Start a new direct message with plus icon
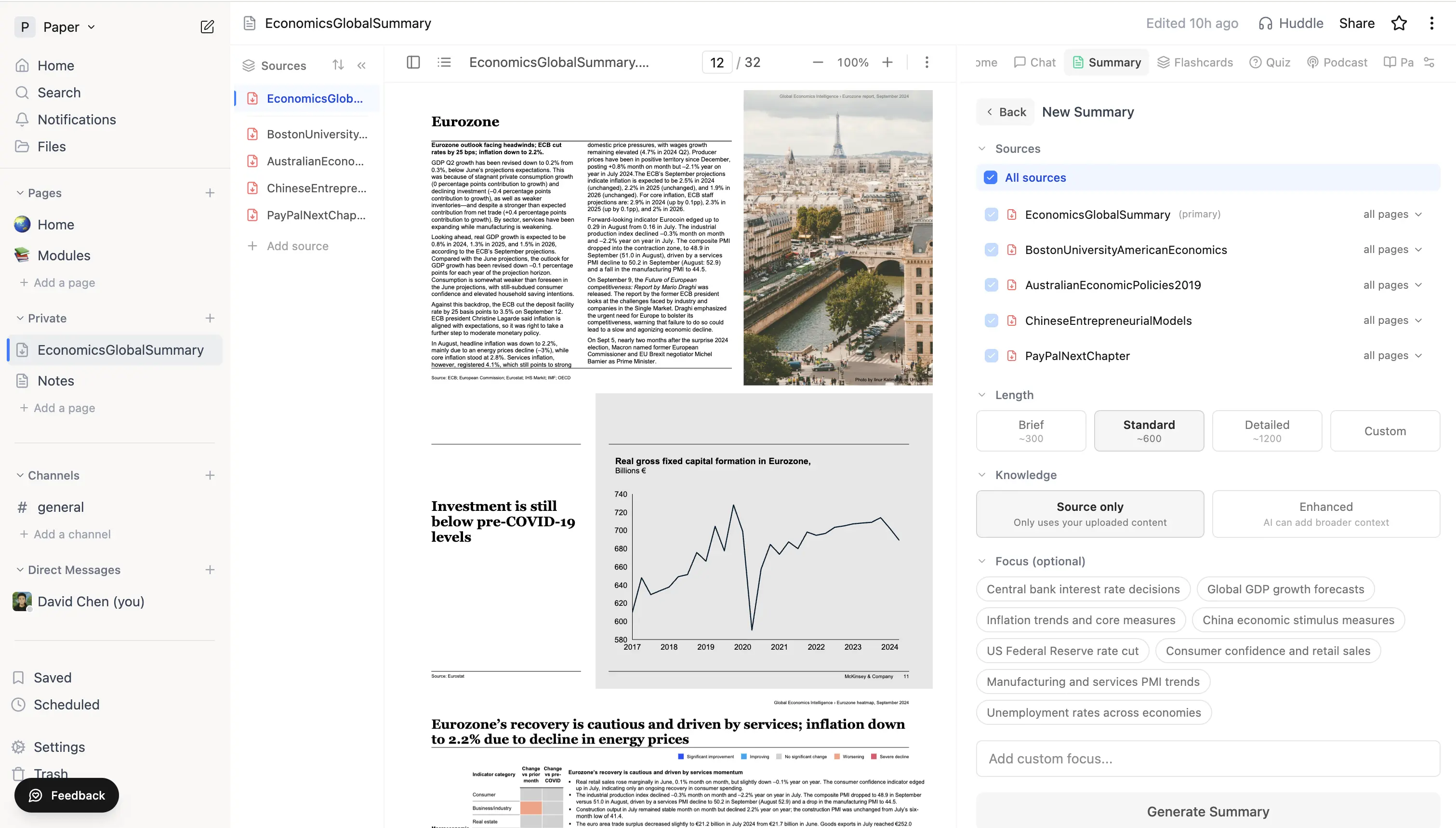The image size is (1456, 828). pos(210,569)
